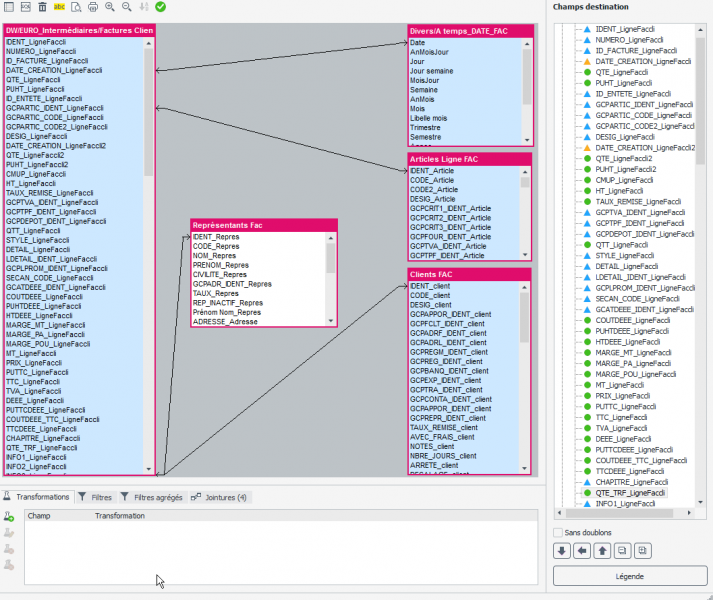Click the trash delete icon in toolbar
The width and height of the screenshot is (713, 600).
point(42,7)
